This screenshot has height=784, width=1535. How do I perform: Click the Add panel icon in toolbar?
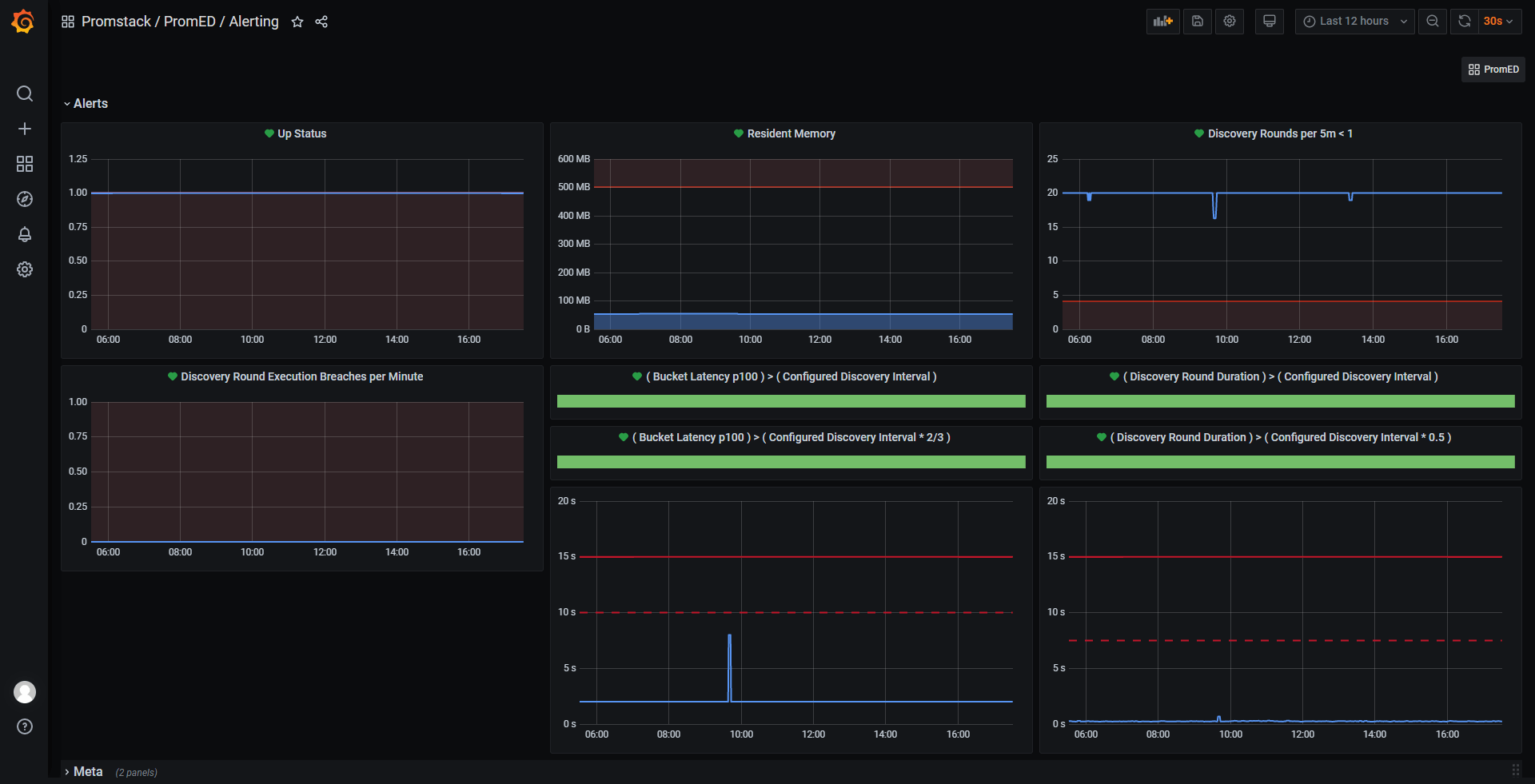[1162, 21]
